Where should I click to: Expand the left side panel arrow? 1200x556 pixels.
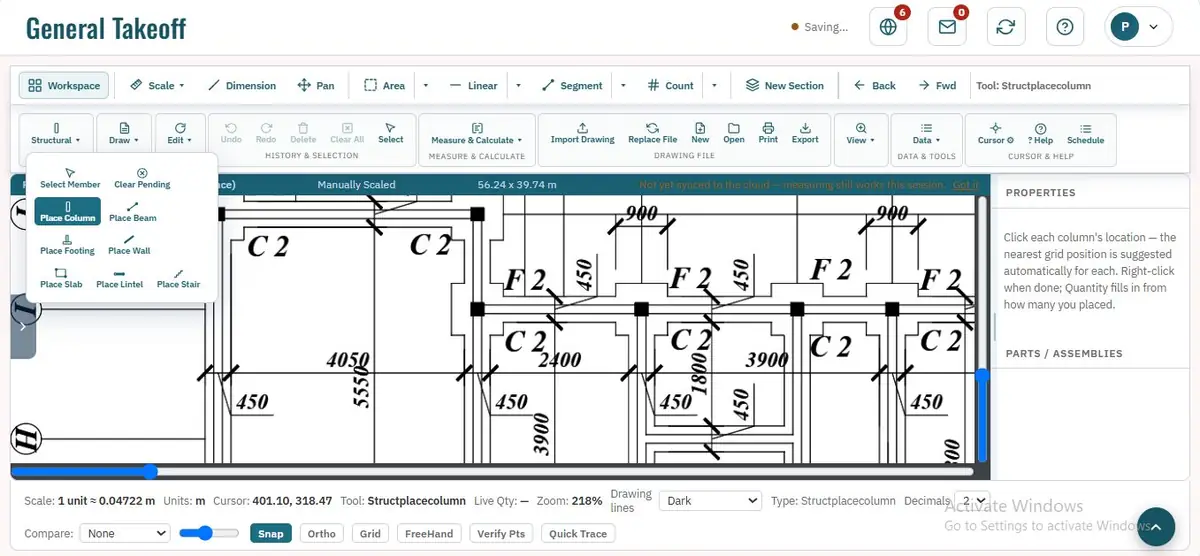coord(22,326)
